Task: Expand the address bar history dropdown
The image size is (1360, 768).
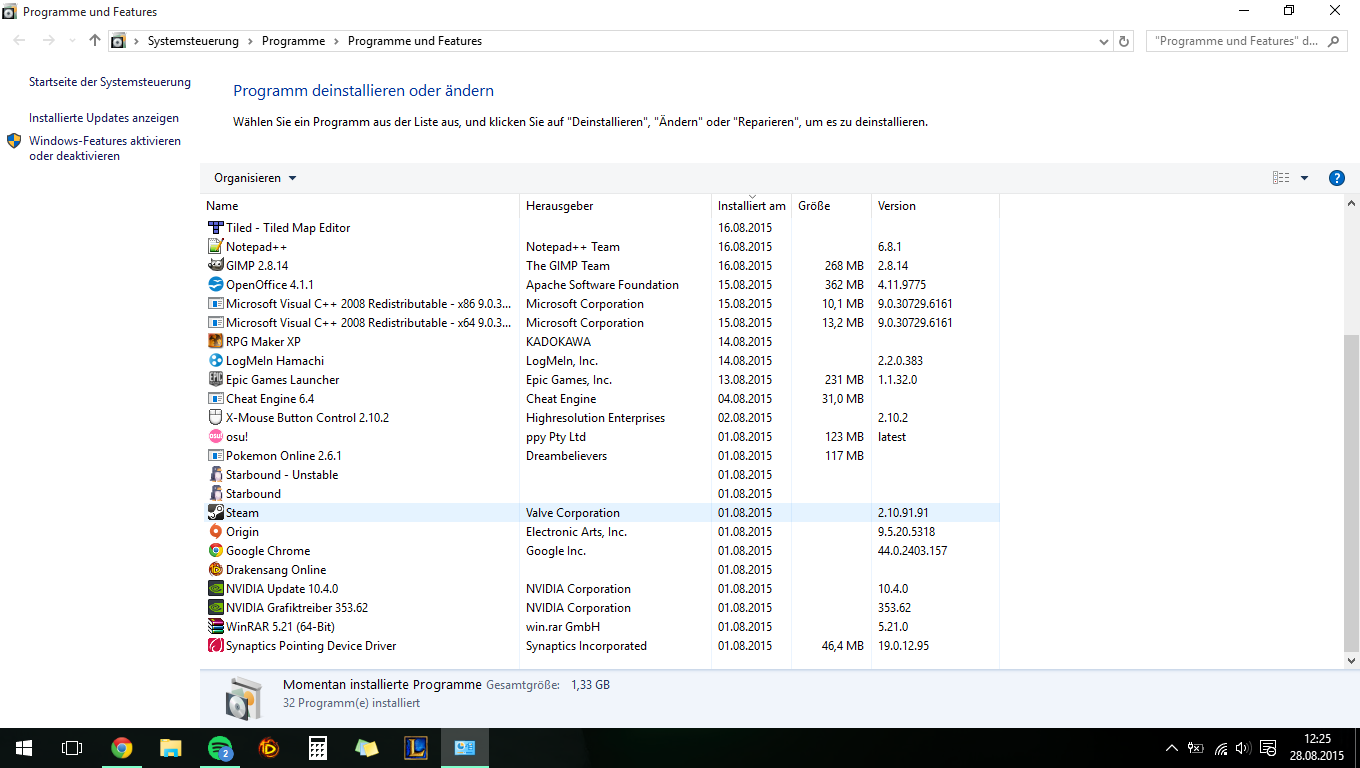Action: click(x=1104, y=41)
